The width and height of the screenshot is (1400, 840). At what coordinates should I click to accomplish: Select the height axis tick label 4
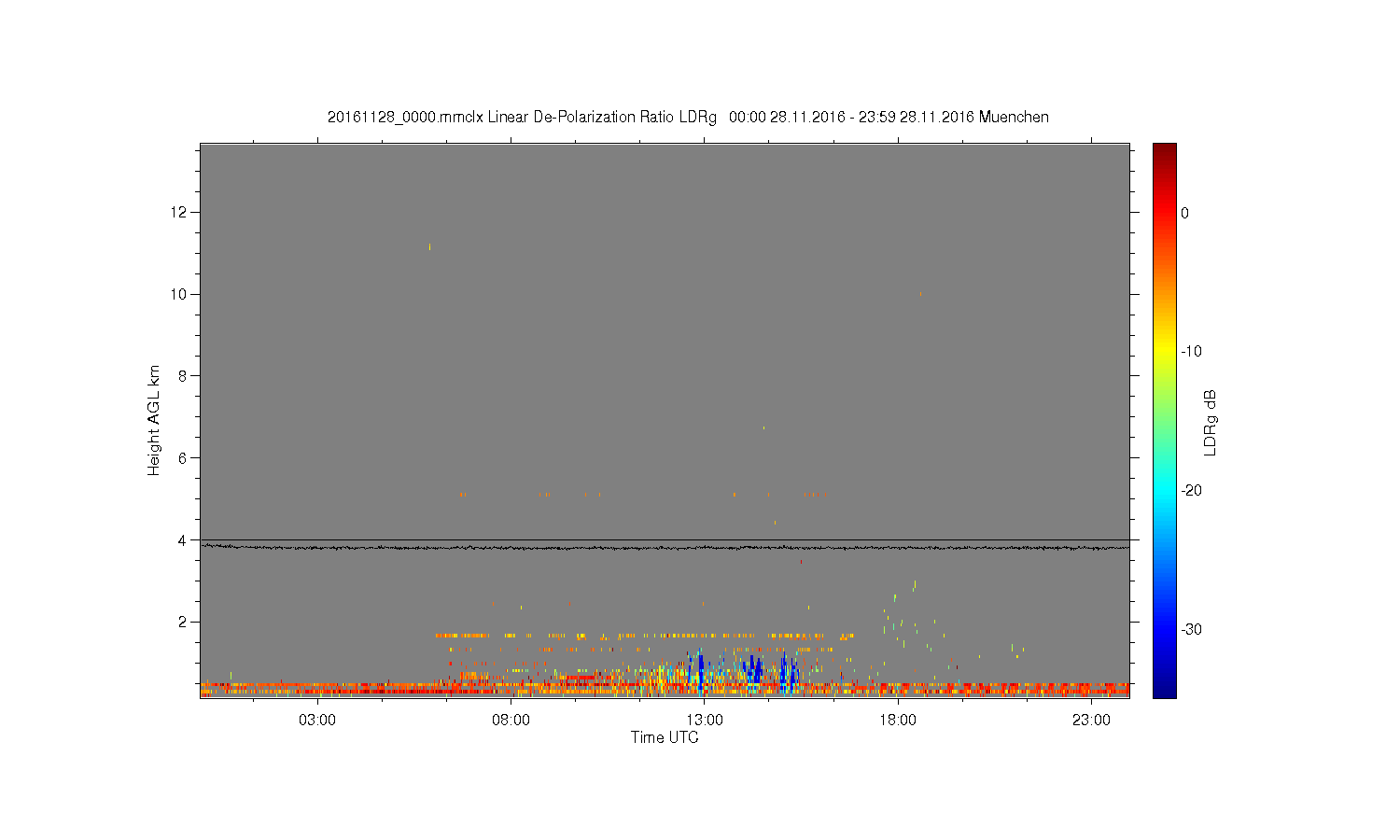[184, 540]
